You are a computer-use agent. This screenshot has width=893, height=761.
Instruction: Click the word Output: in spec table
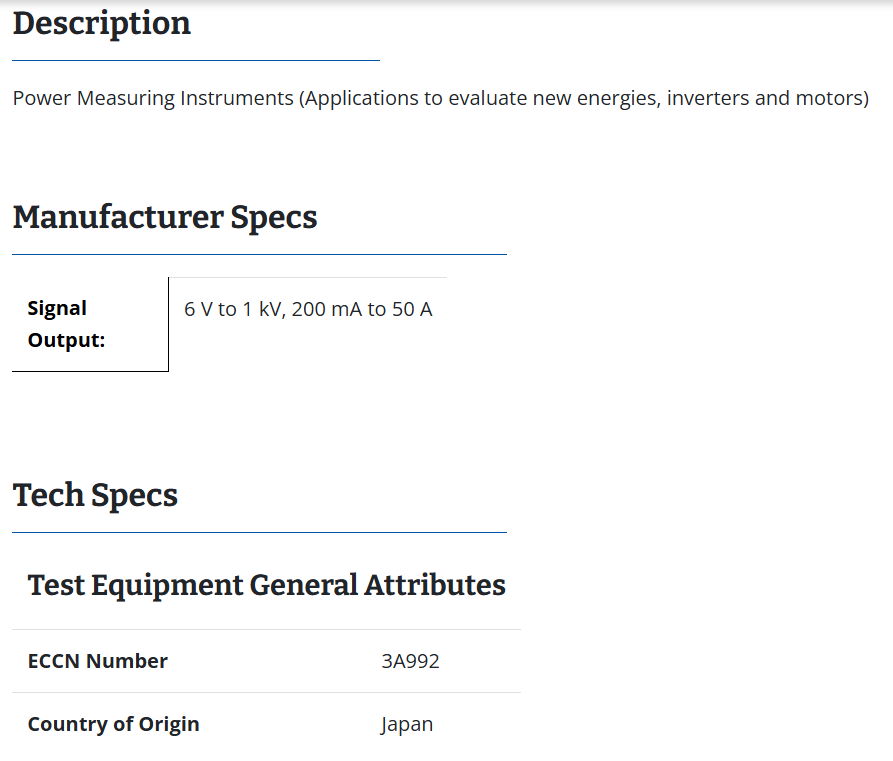click(67, 341)
